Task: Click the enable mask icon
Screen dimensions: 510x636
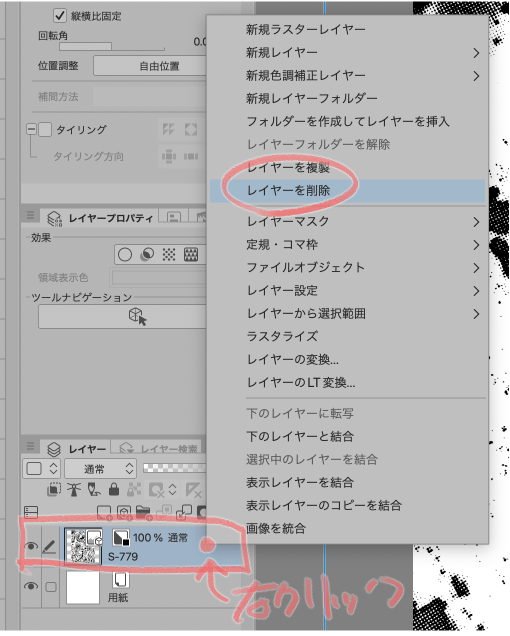Action: [156, 490]
